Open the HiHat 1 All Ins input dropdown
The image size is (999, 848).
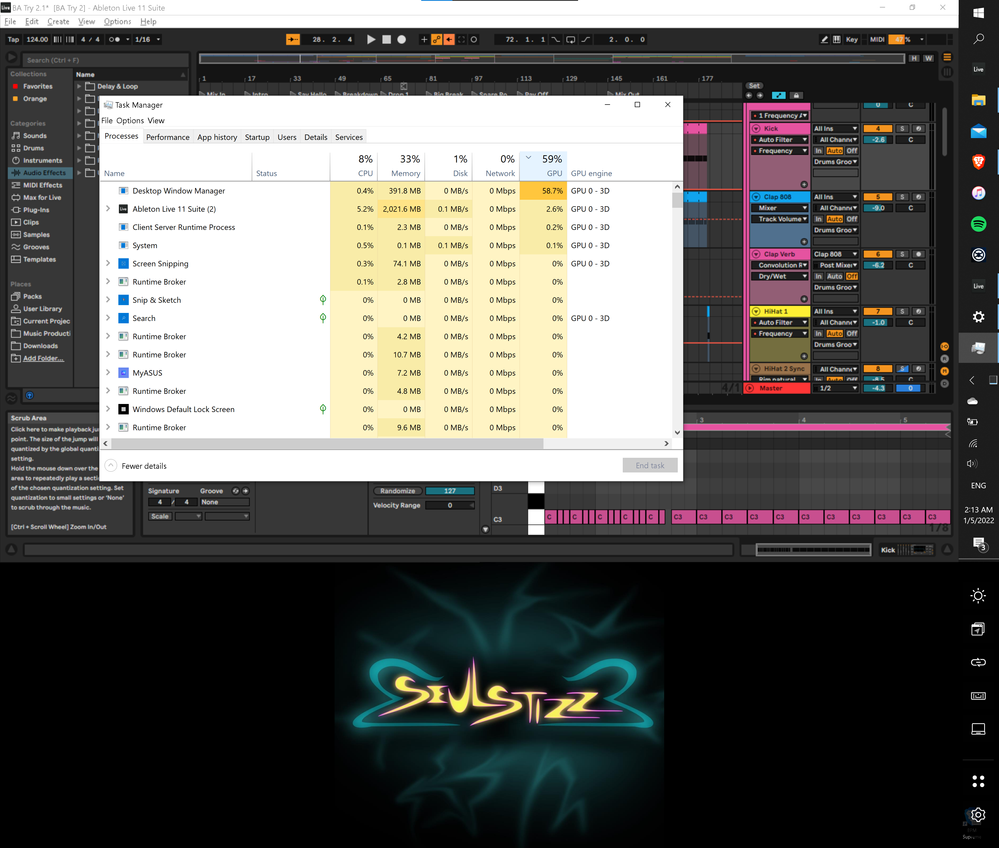[x=835, y=312]
